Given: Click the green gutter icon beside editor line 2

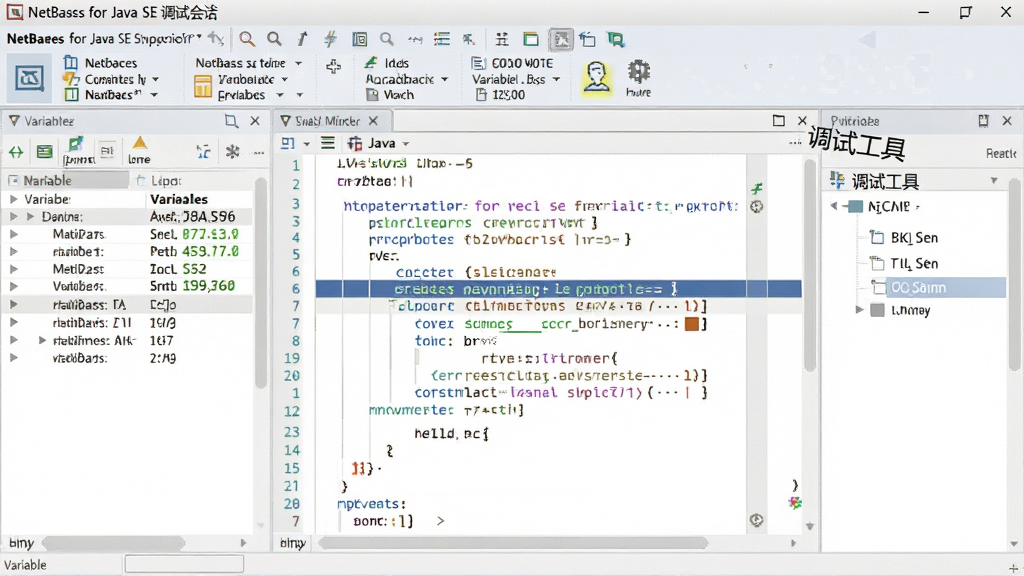Looking at the screenshot, I should [757, 189].
